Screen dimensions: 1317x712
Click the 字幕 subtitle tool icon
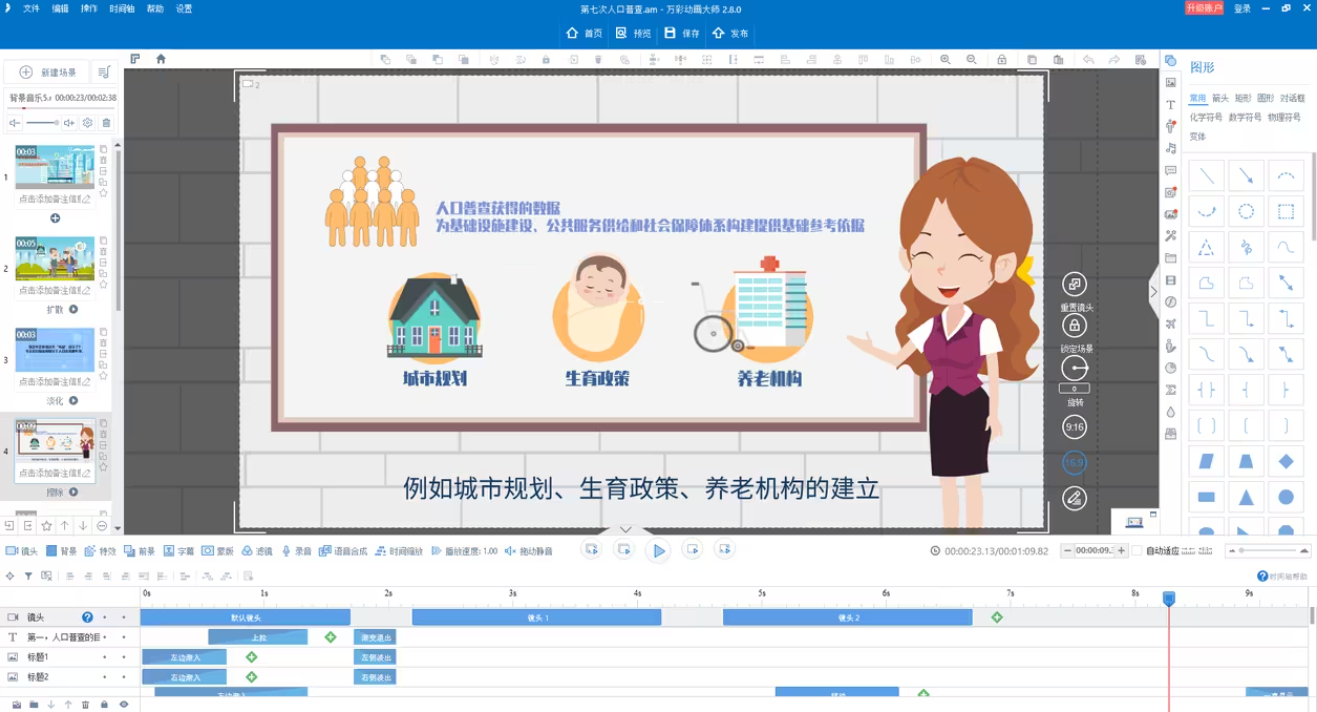point(169,551)
